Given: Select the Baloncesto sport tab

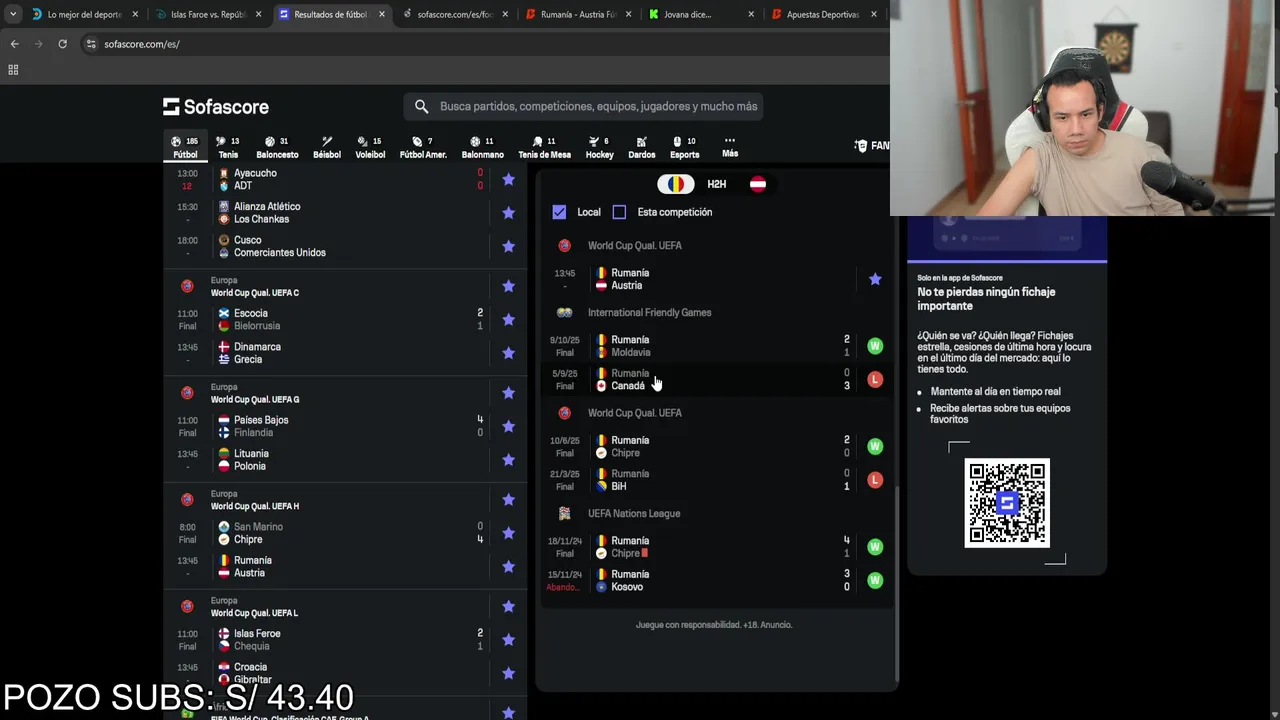Looking at the screenshot, I should tap(277, 147).
